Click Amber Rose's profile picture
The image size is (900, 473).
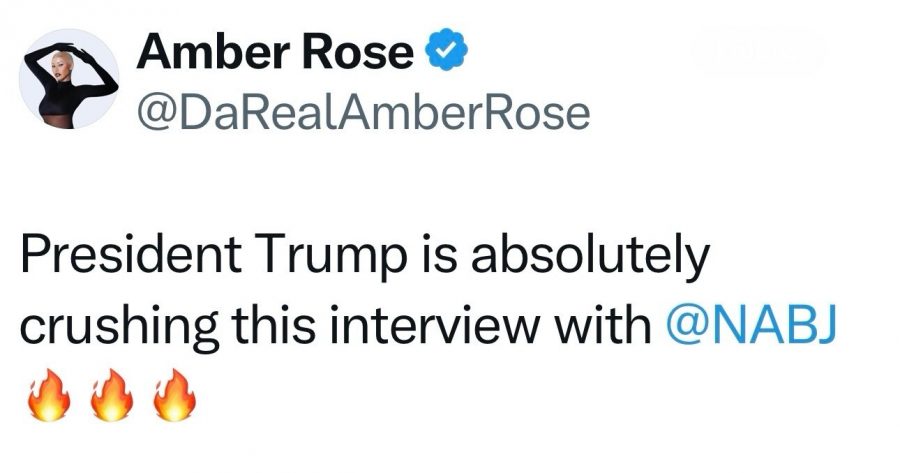(70, 85)
